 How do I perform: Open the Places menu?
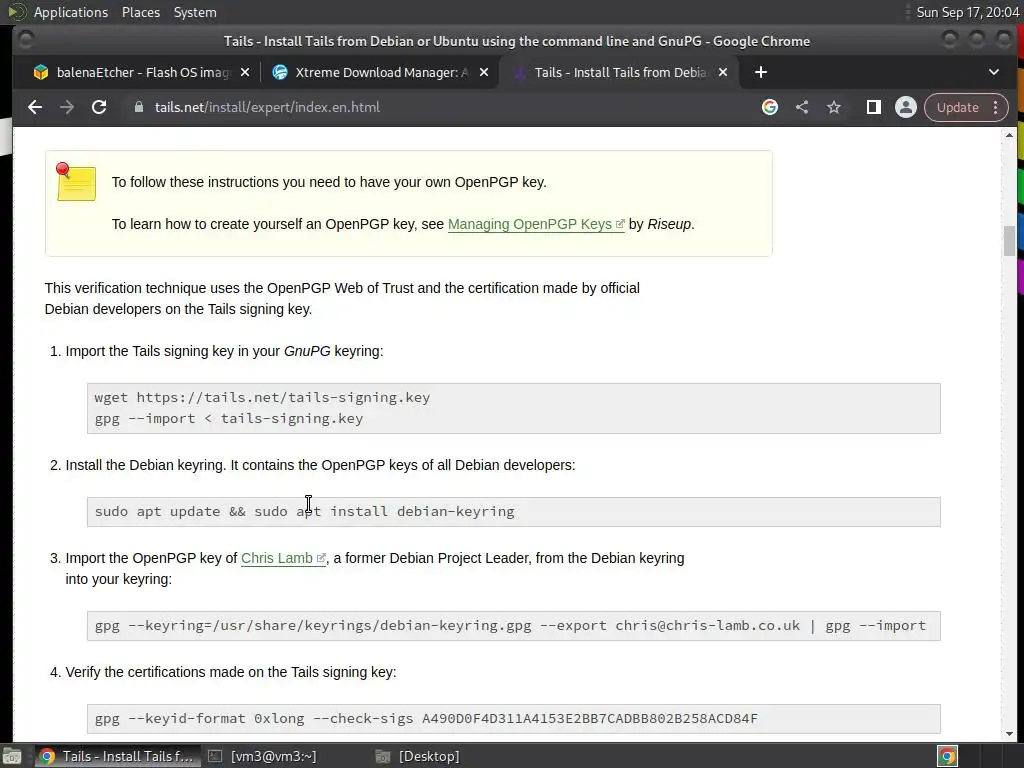click(x=140, y=12)
